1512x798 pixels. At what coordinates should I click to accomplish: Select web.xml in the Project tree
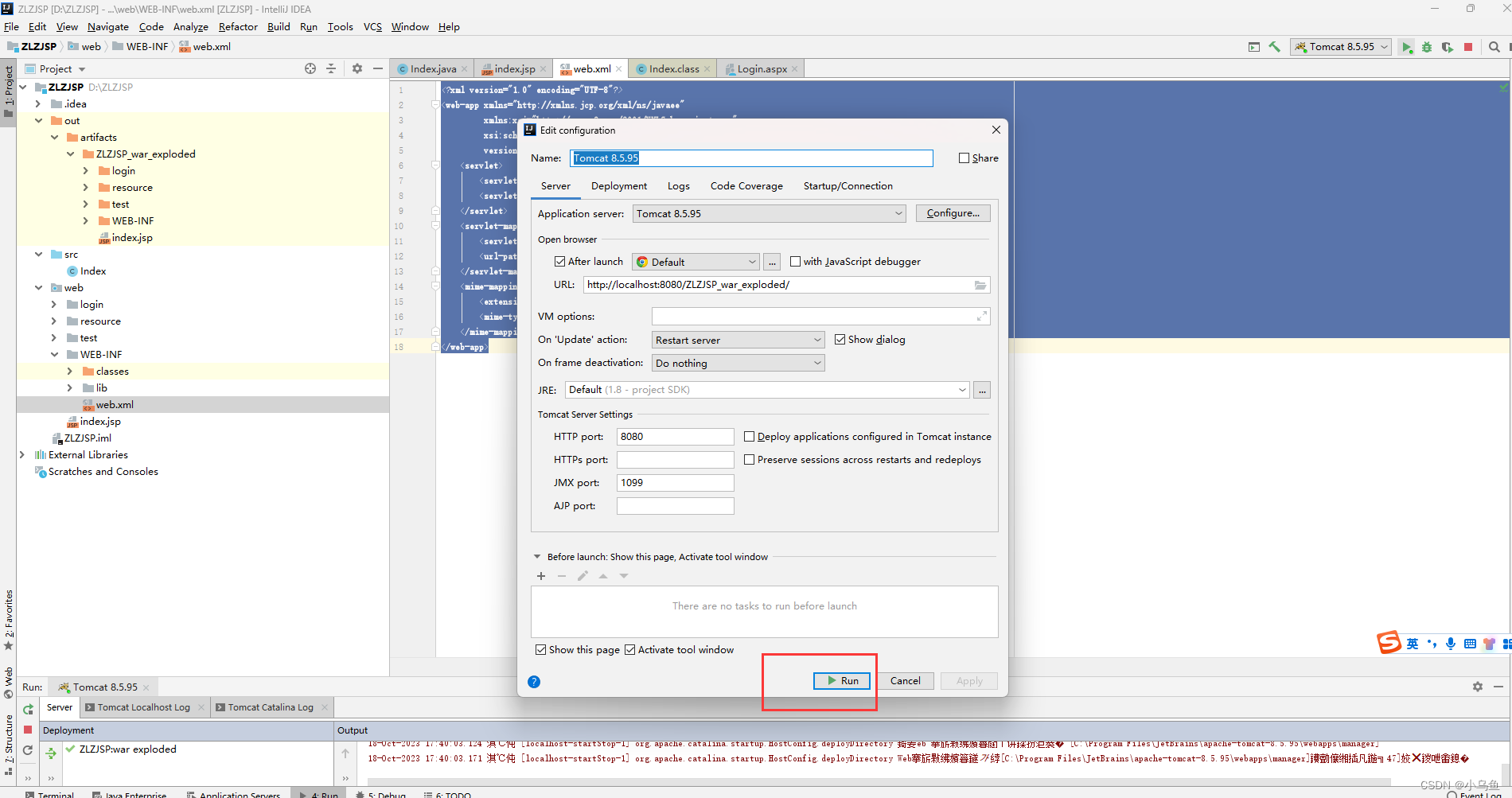point(115,405)
